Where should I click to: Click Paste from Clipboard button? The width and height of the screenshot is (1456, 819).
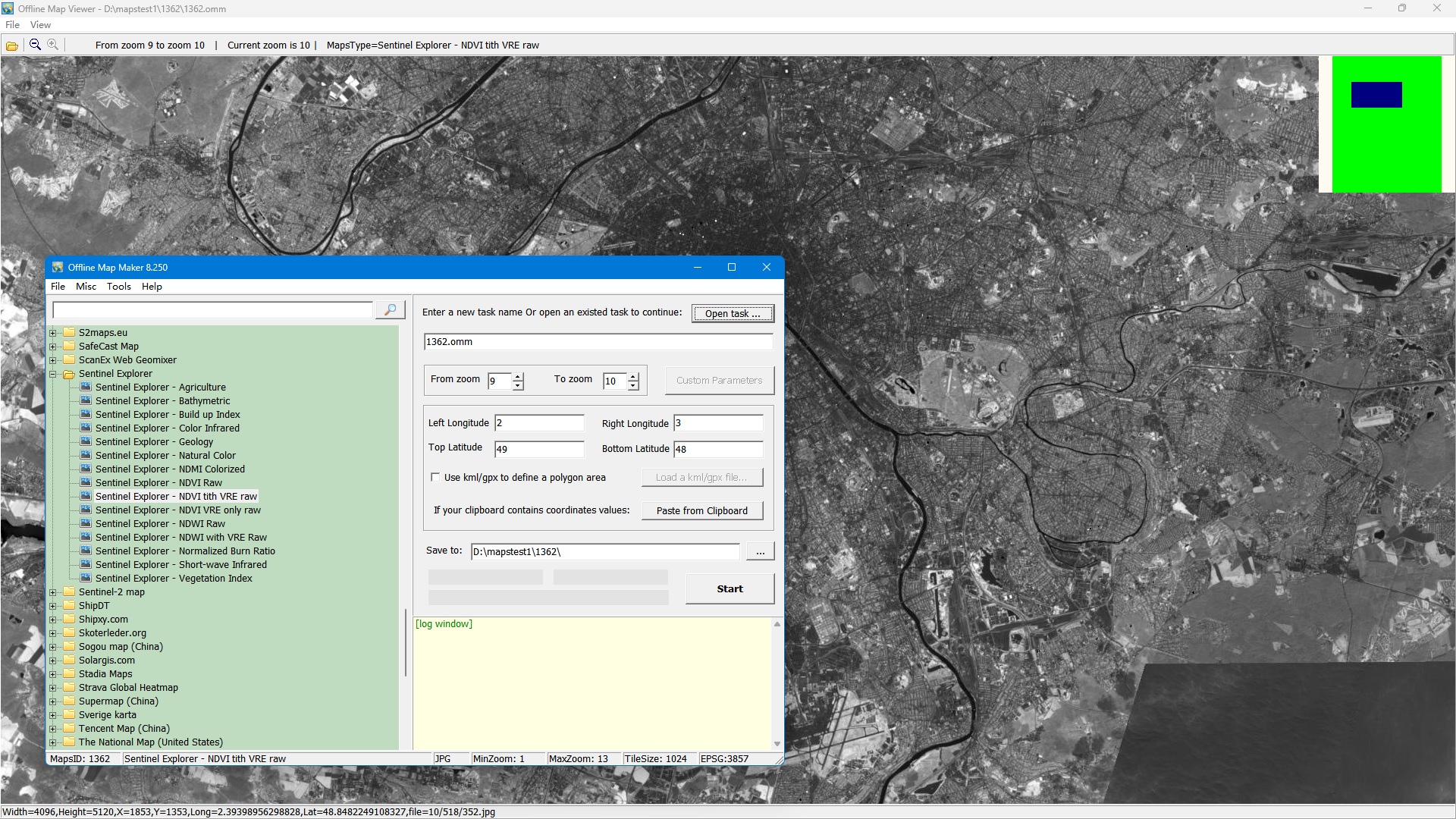click(x=702, y=510)
